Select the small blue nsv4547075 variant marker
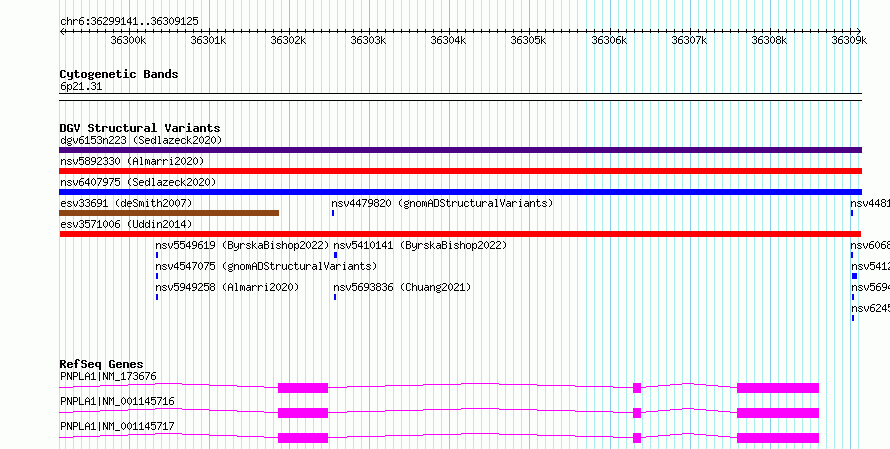 click(157, 276)
